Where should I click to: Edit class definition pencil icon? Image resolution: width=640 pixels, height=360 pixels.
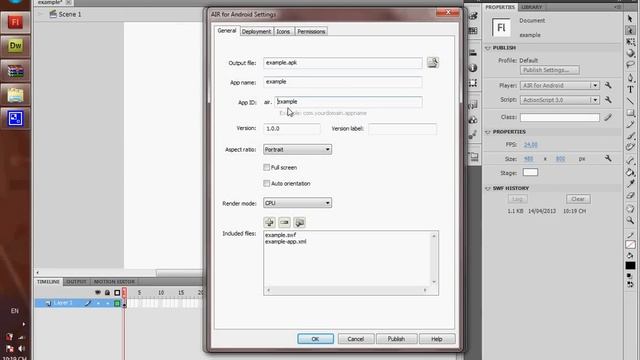coord(608,117)
